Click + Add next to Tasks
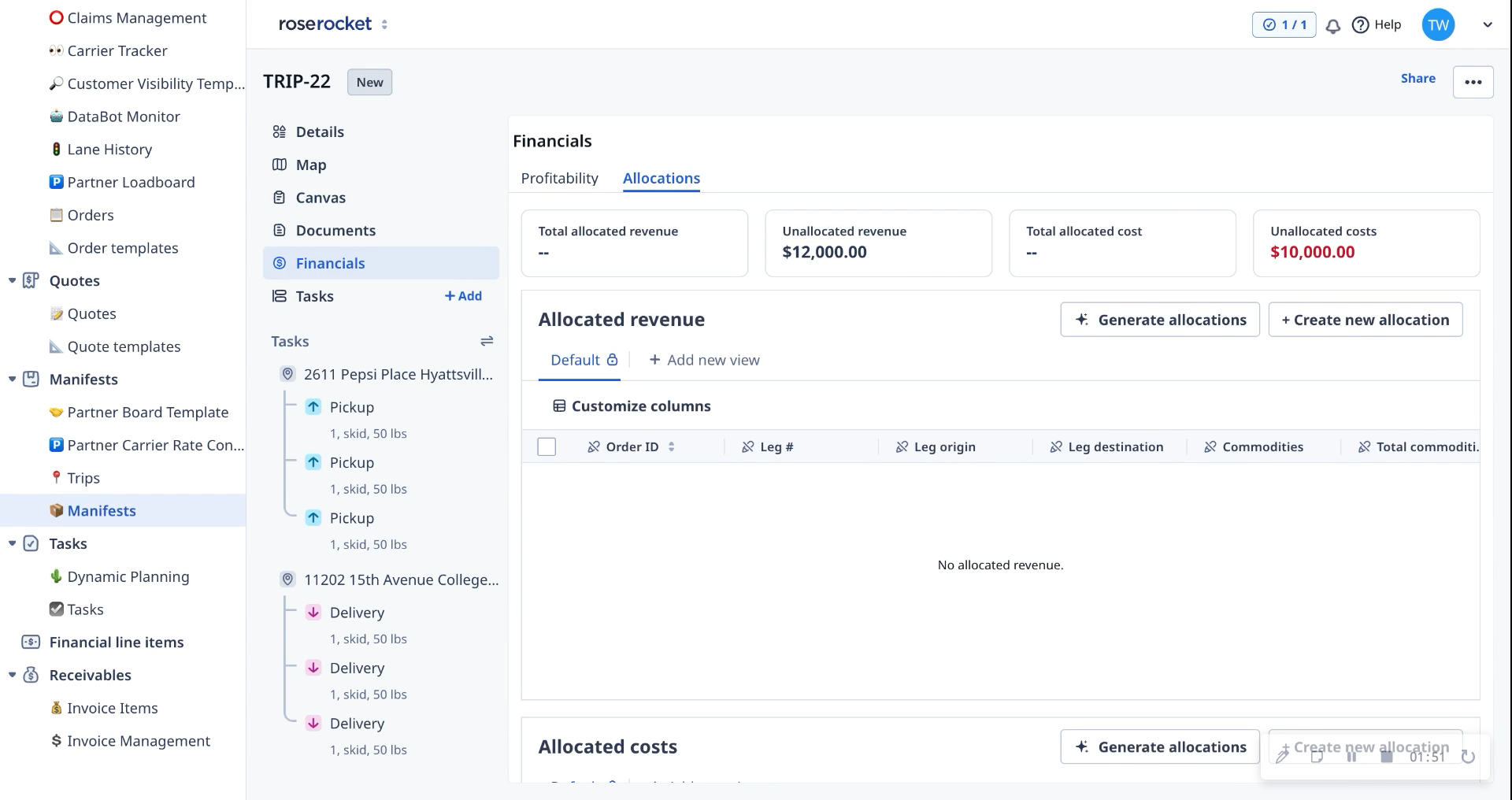The width and height of the screenshot is (1512, 800). (463, 296)
